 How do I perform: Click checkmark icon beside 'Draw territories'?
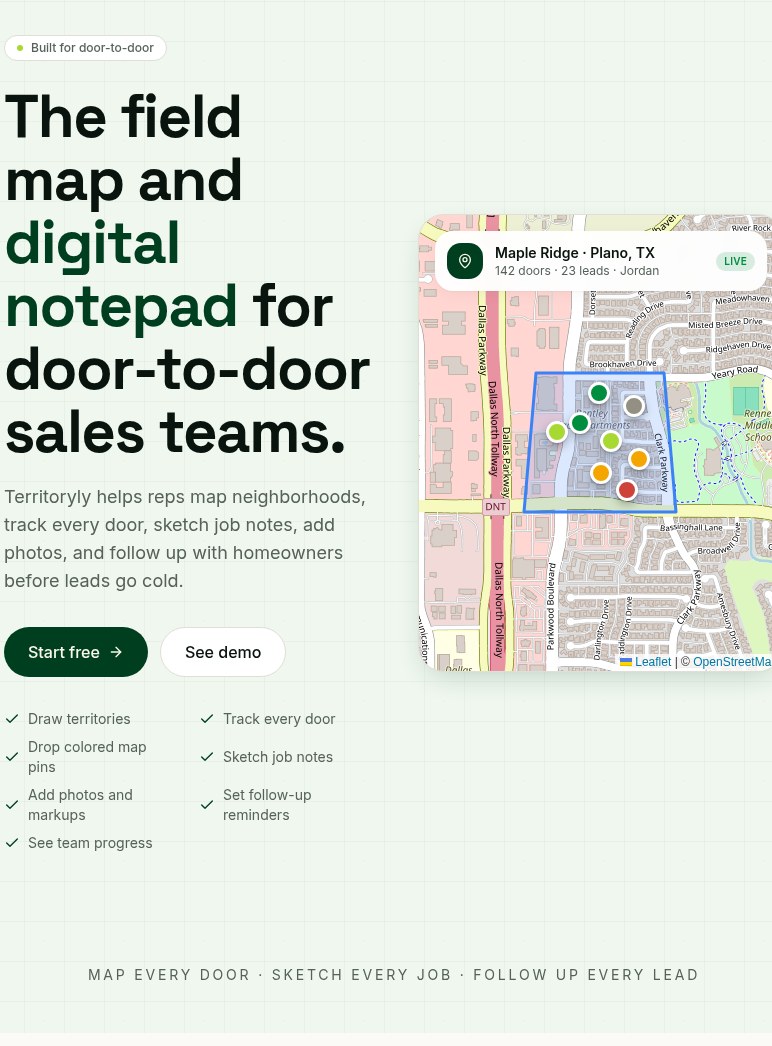pos(12,718)
